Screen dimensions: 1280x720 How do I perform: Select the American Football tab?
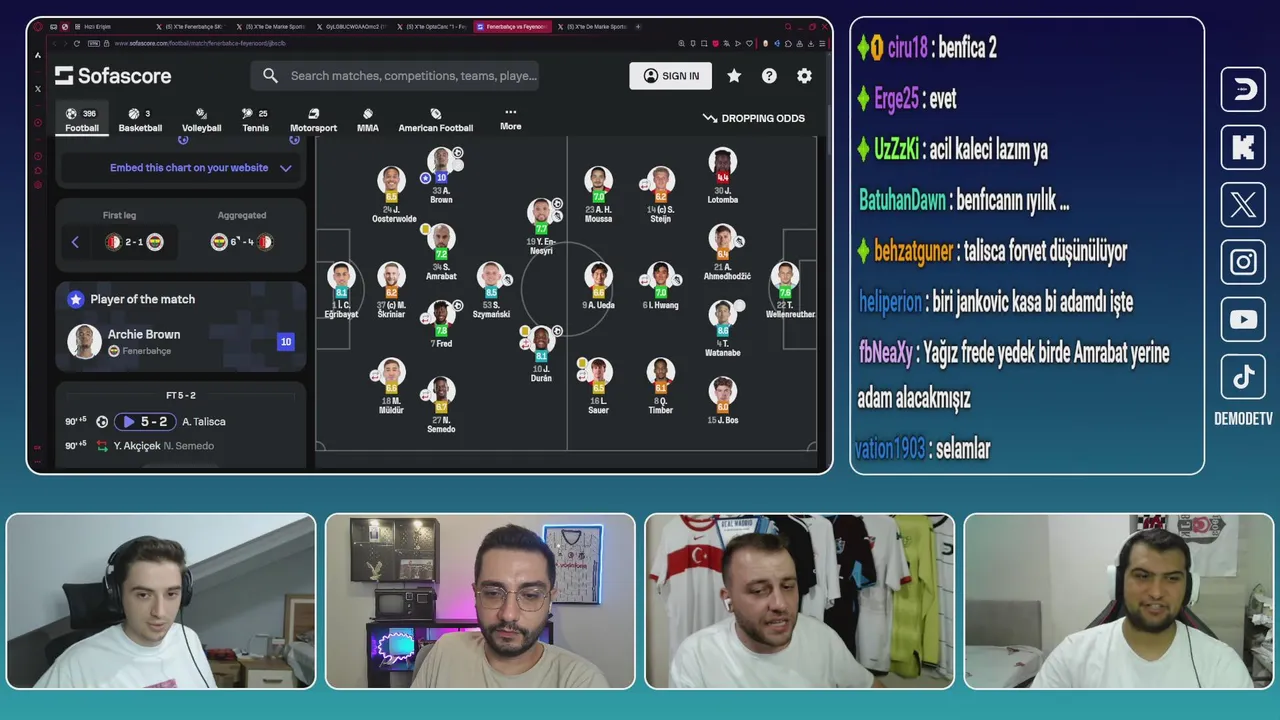[x=436, y=120]
